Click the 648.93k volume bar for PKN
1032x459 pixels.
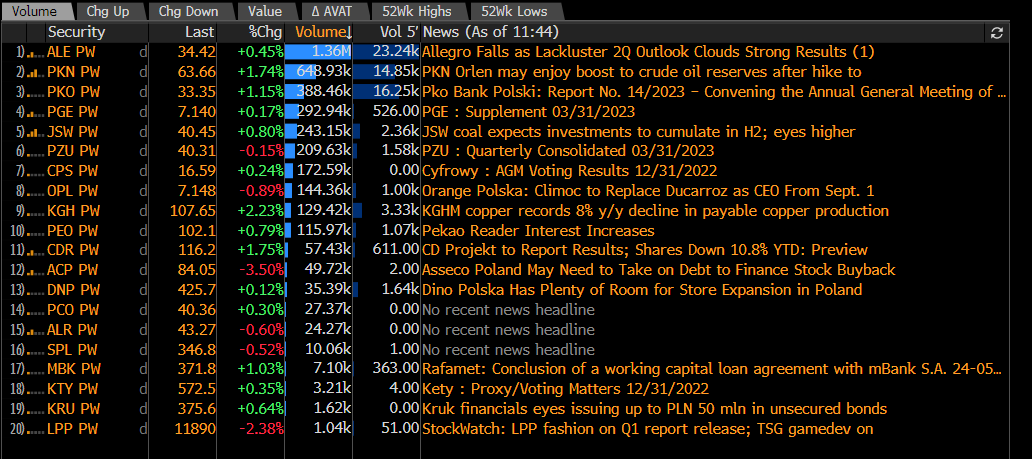click(319, 72)
